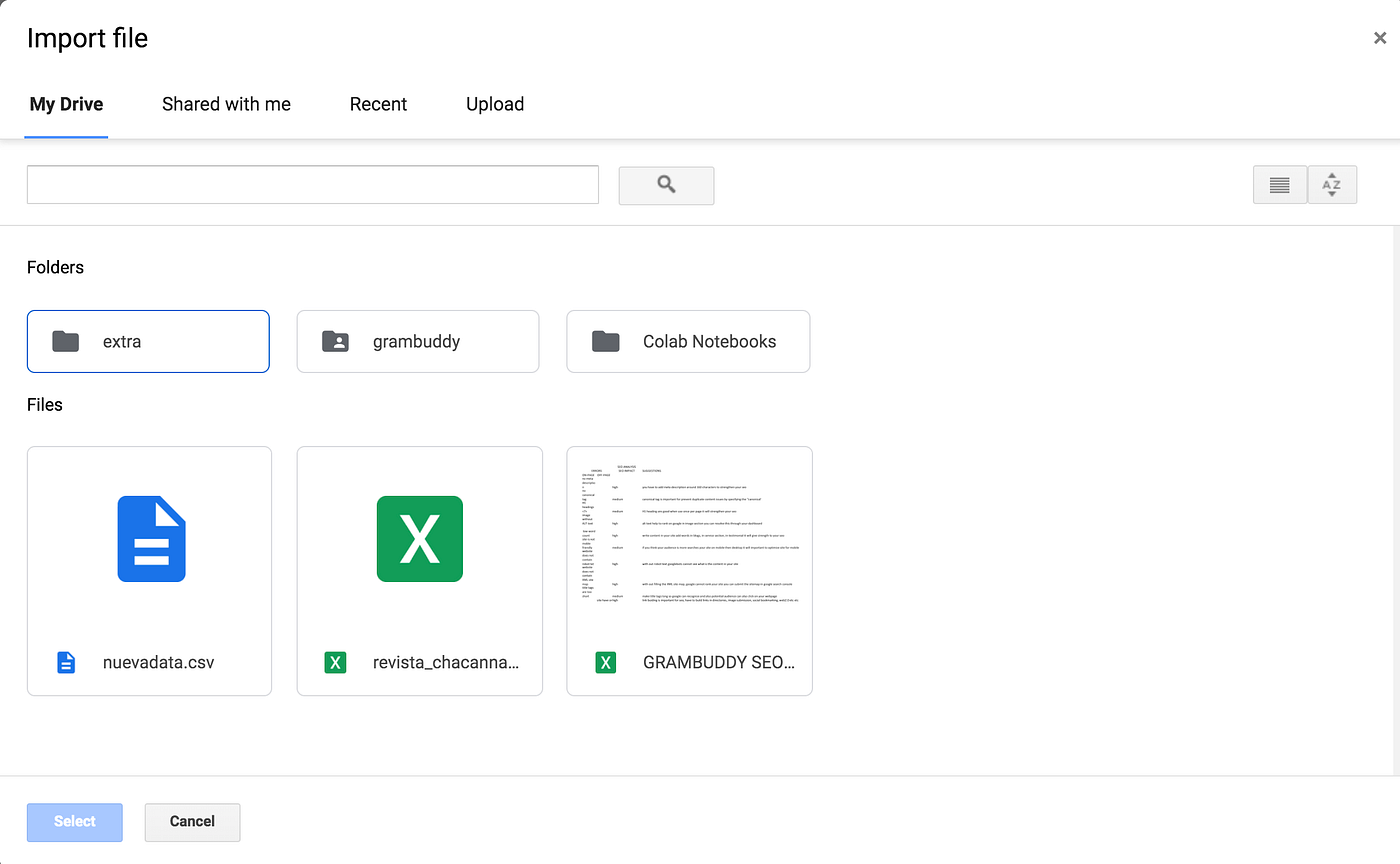
Task: Click inside the search input field
Action: pos(312,184)
